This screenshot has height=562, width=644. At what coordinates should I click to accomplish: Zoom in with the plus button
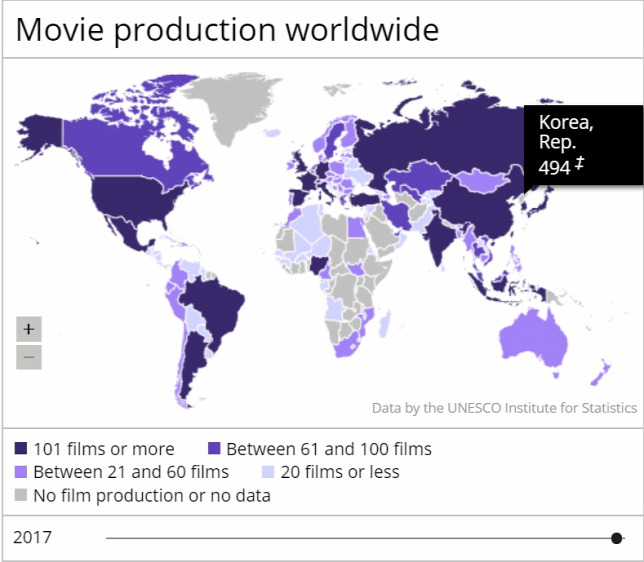pyautogui.click(x=29, y=329)
